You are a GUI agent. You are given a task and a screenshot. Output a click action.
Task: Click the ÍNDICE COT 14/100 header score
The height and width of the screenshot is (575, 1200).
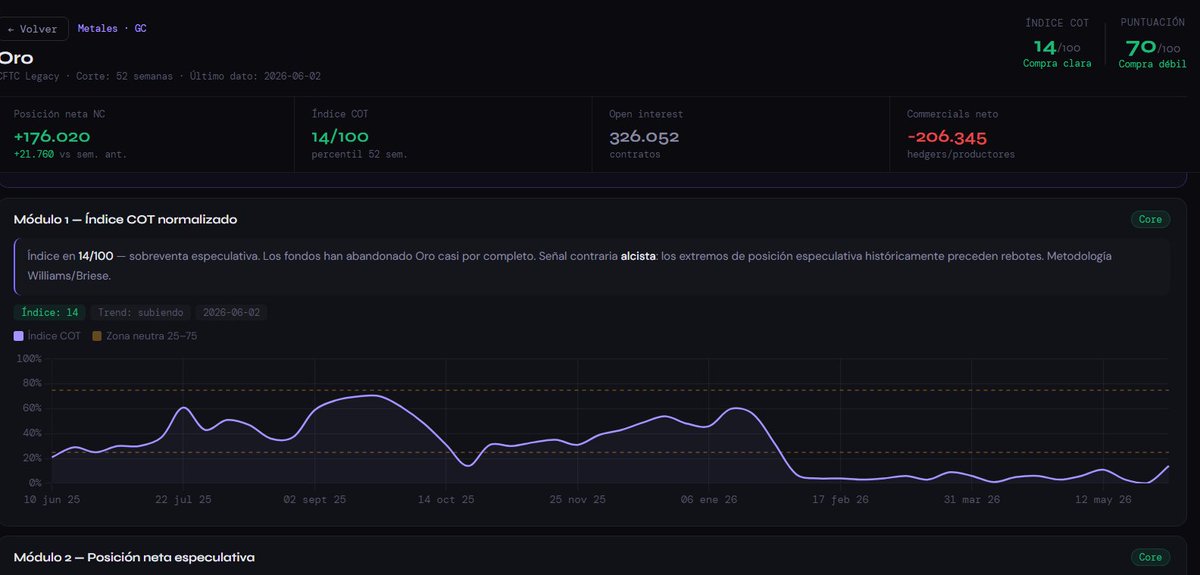click(x=1057, y=46)
